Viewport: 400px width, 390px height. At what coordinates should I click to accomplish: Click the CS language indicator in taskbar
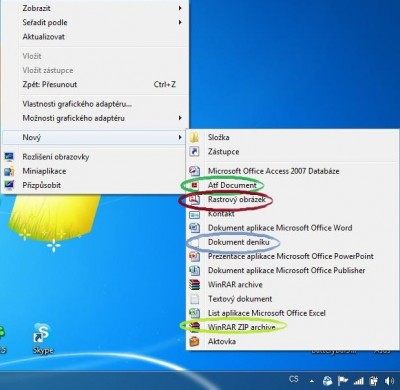(x=294, y=380)
